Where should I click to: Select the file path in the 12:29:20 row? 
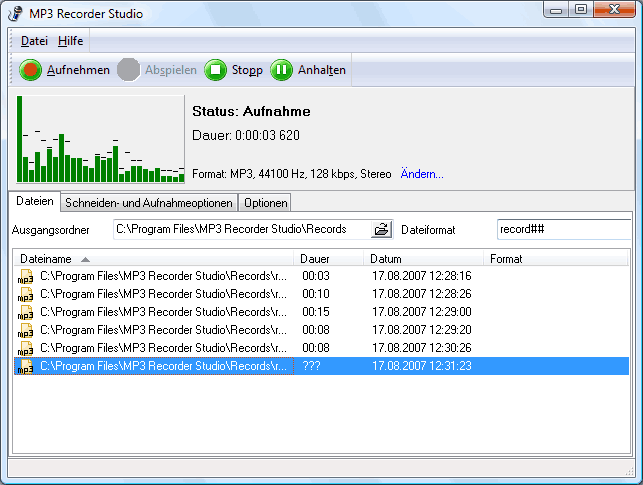pos(163,330)
